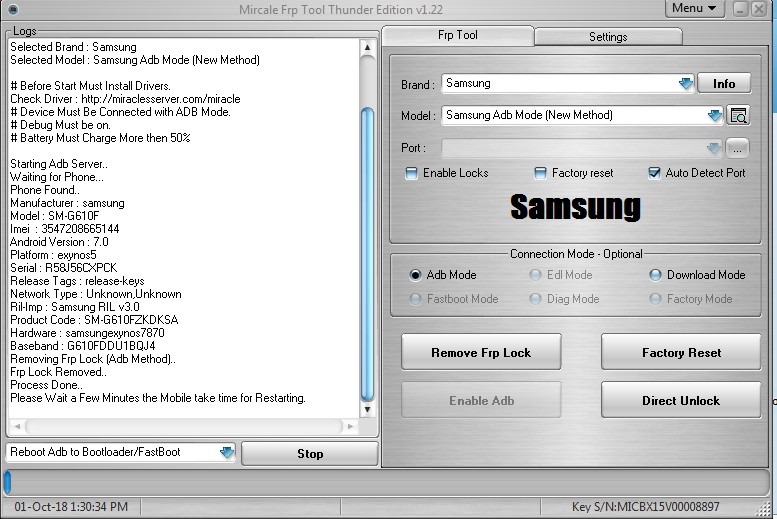Click the log line 'Frp Lock Removed..'
This screenshot has height=519, width=777.
58,372
